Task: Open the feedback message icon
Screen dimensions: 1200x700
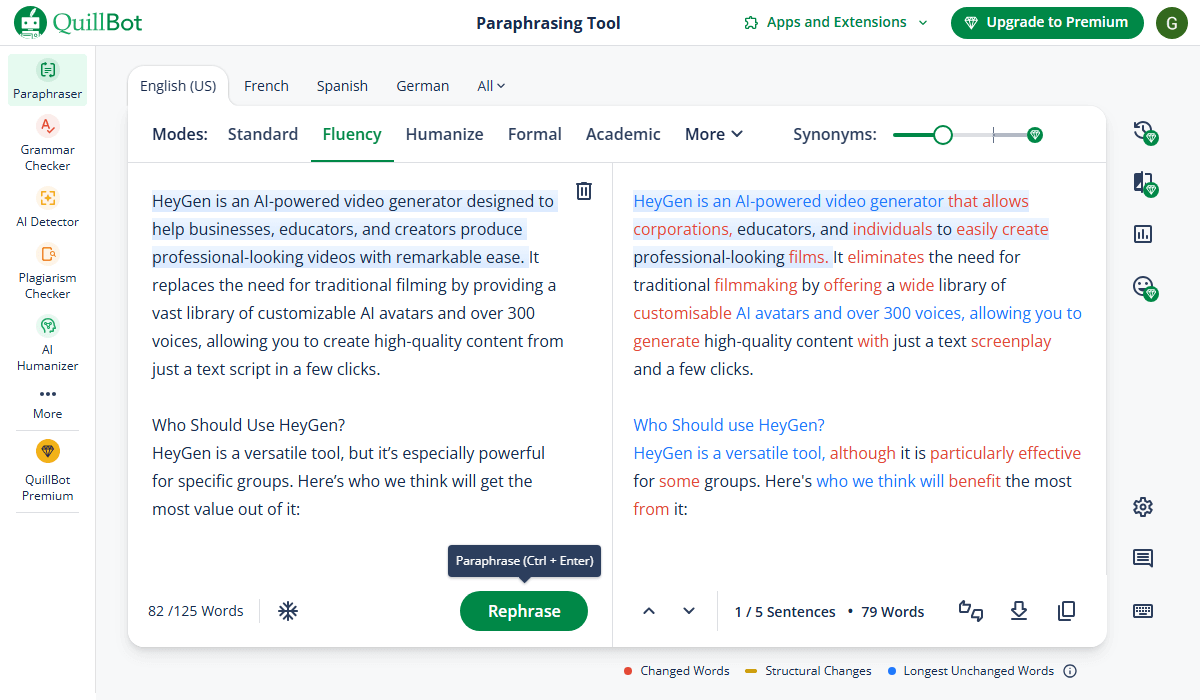Action: click(x=1143, y=558)
